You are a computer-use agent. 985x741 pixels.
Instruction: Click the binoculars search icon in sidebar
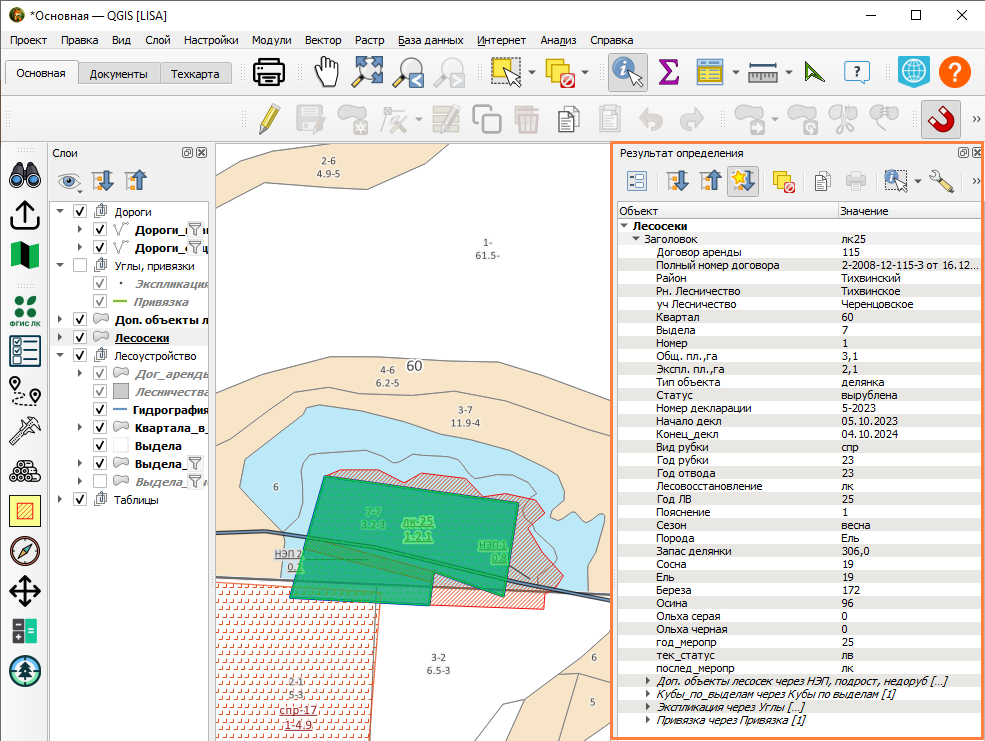(25, 175)
